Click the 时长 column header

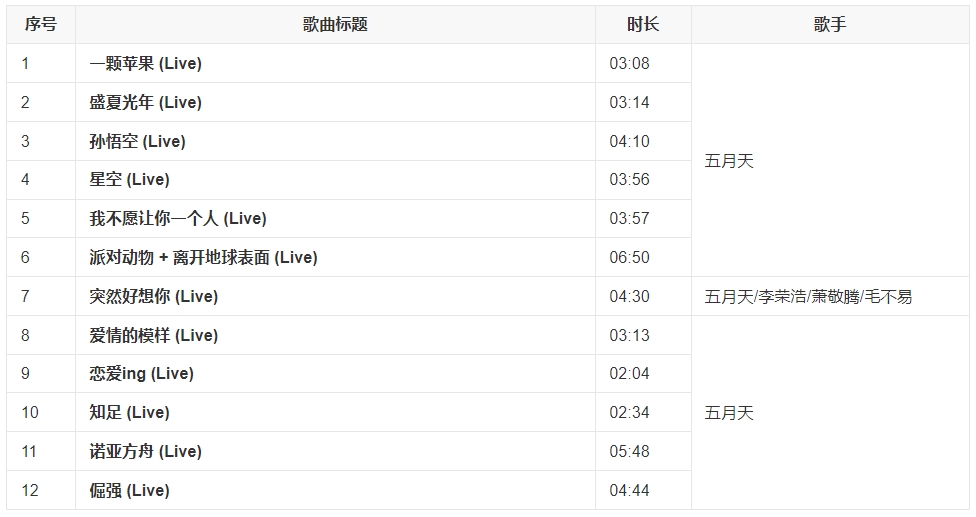coord(643,25)
